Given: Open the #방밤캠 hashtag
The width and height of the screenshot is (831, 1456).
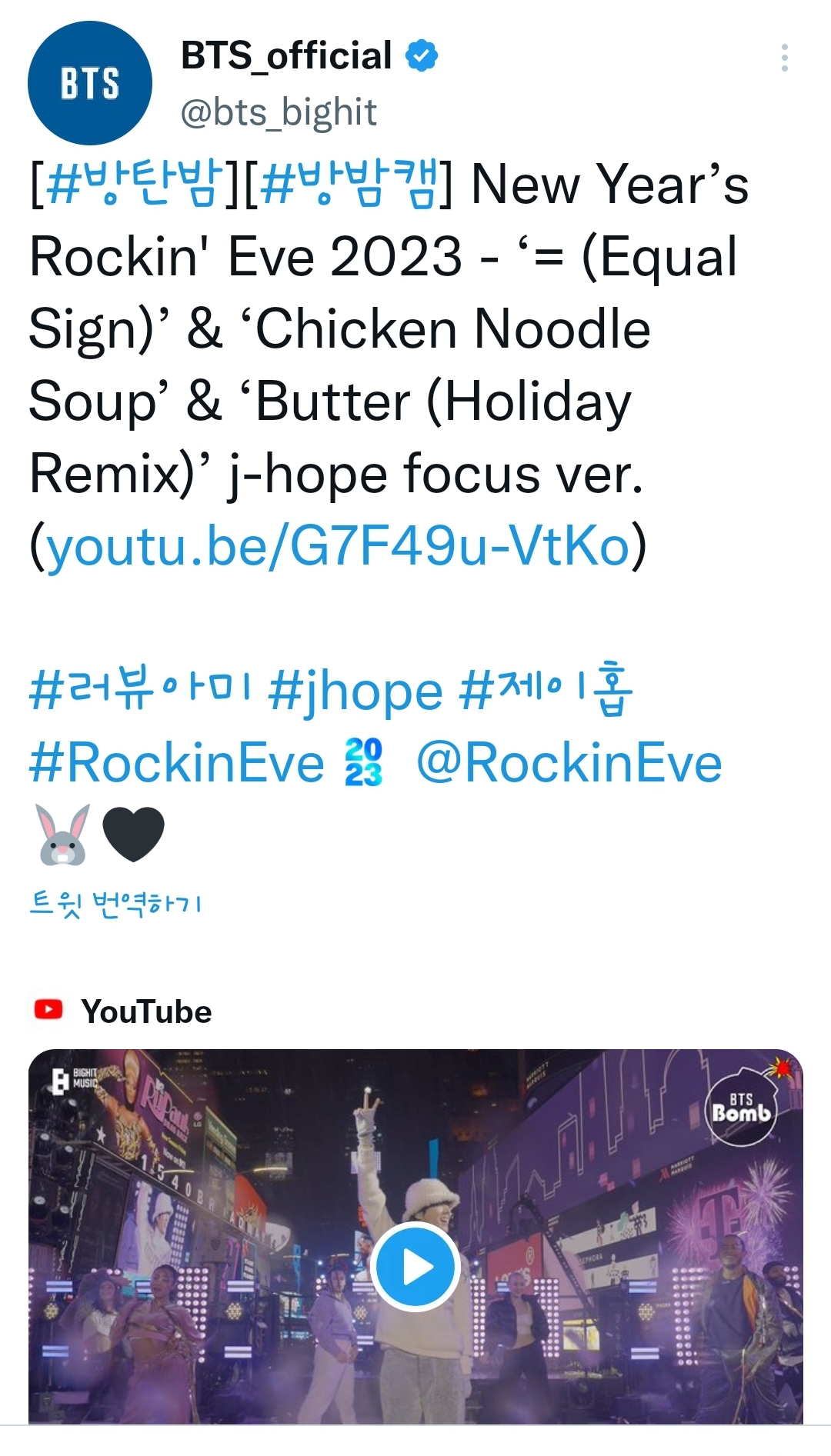Looking at the screenshot, I should [350, 184].
